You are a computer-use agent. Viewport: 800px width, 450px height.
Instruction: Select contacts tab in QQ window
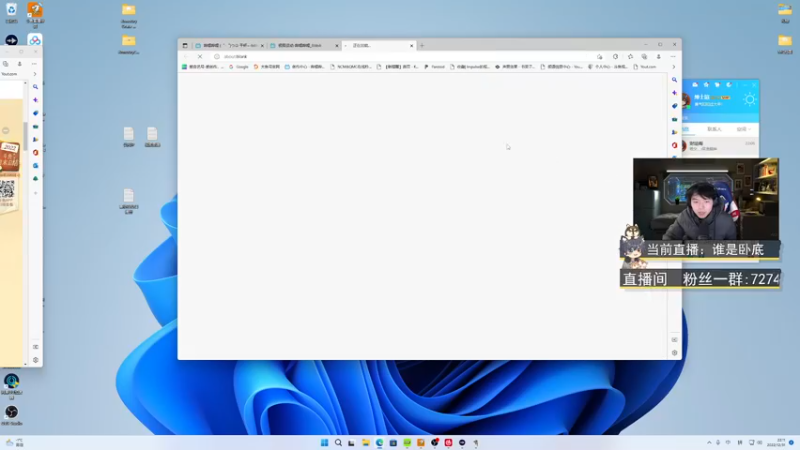coord(714,129)
